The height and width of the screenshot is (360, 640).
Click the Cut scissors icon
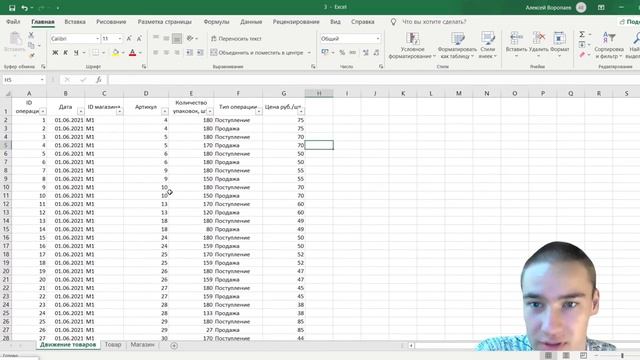[x=31, y=36]
